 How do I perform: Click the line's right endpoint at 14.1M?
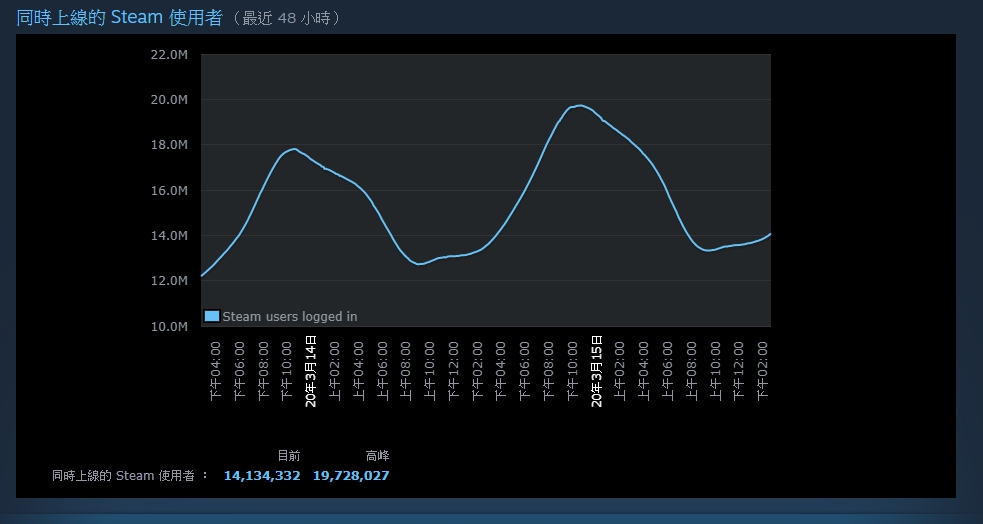(770, 234)
